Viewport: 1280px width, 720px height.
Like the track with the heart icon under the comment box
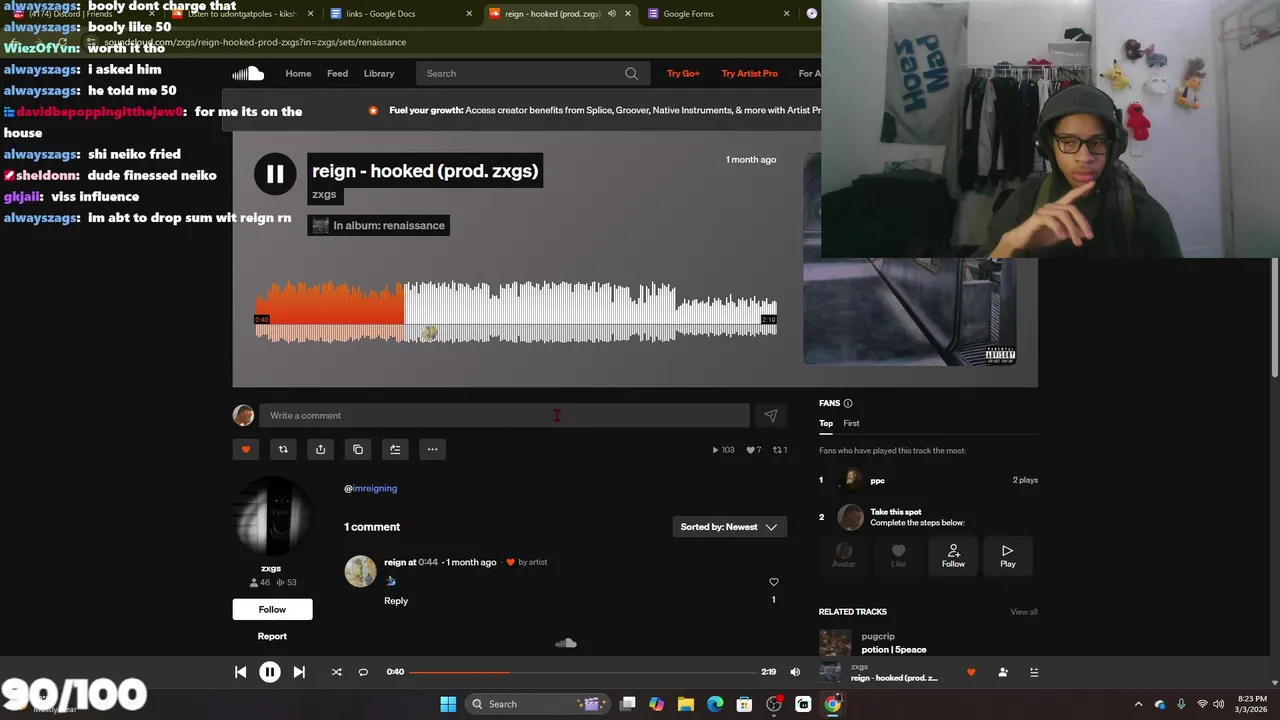[246, 449]
